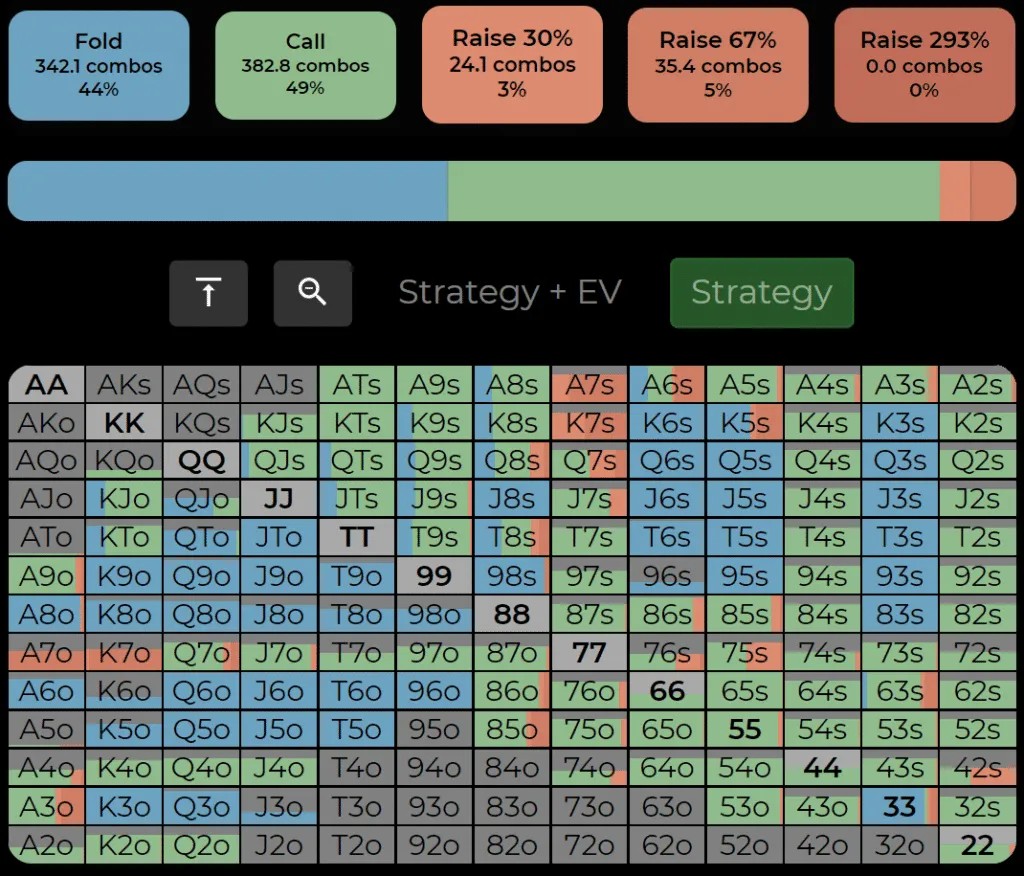1024x876 pixels.
Task: Click the K7o hand cell
Action: (x=124, y=654)
